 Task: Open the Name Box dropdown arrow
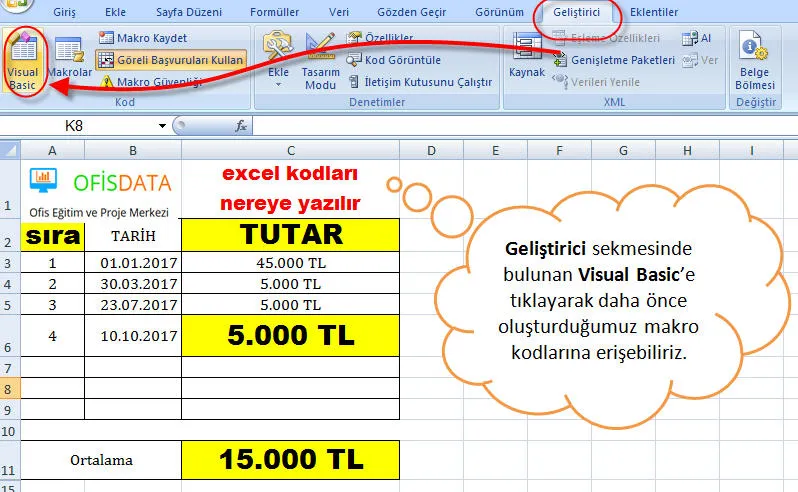coord(162,126)
